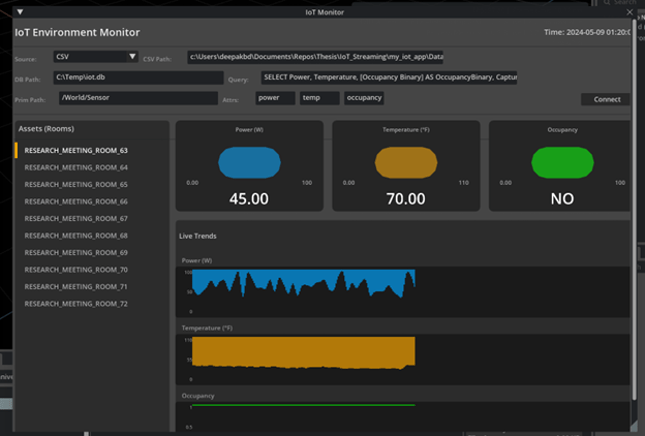Image resolution: width=645 pixels, height=436 pixels.
Task: Click the power attribute field
Action: [275, 98]
